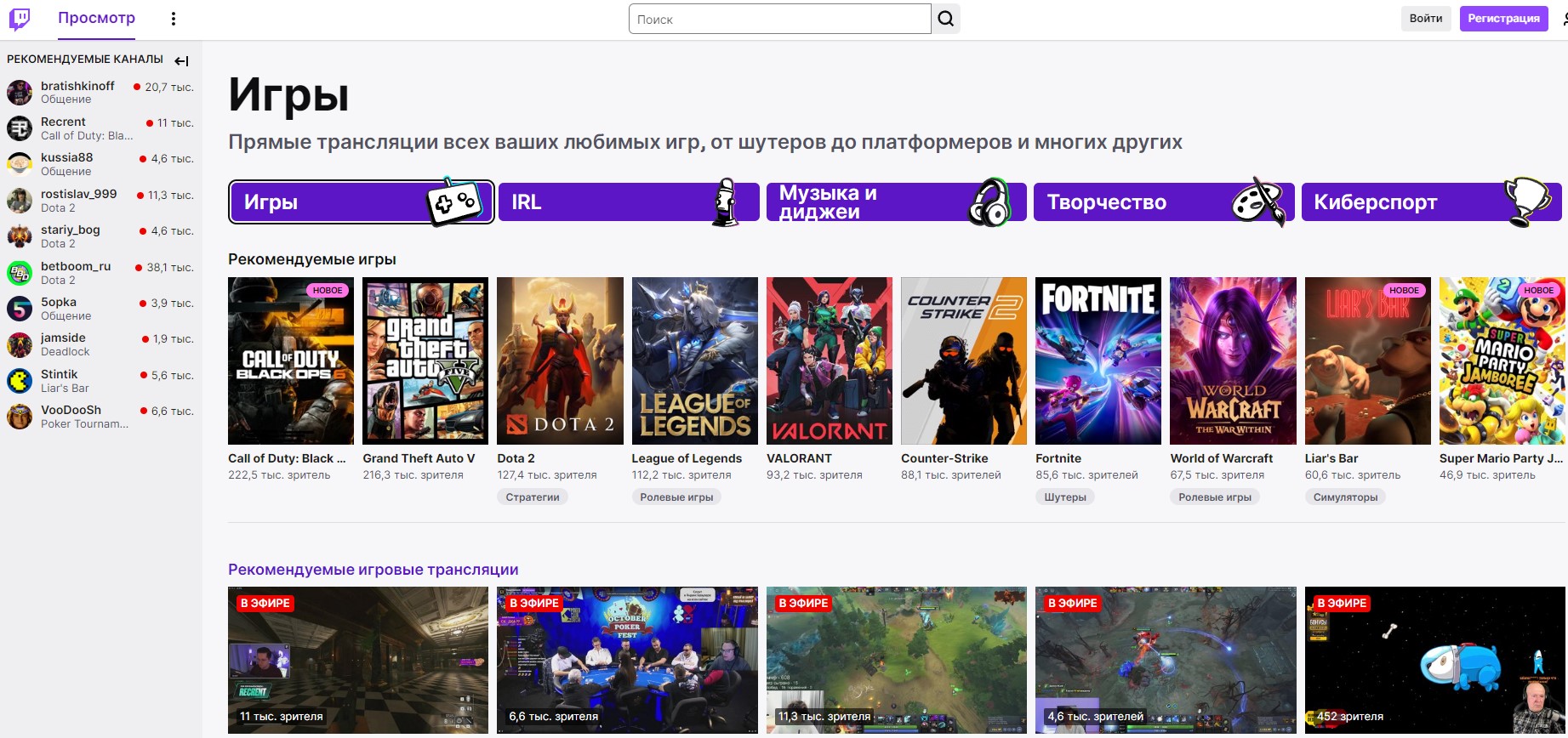Image resolution: width=1568 pixels, height=738 pixels.
Task: Click the Войти login button
Action: click(1425, 19)
